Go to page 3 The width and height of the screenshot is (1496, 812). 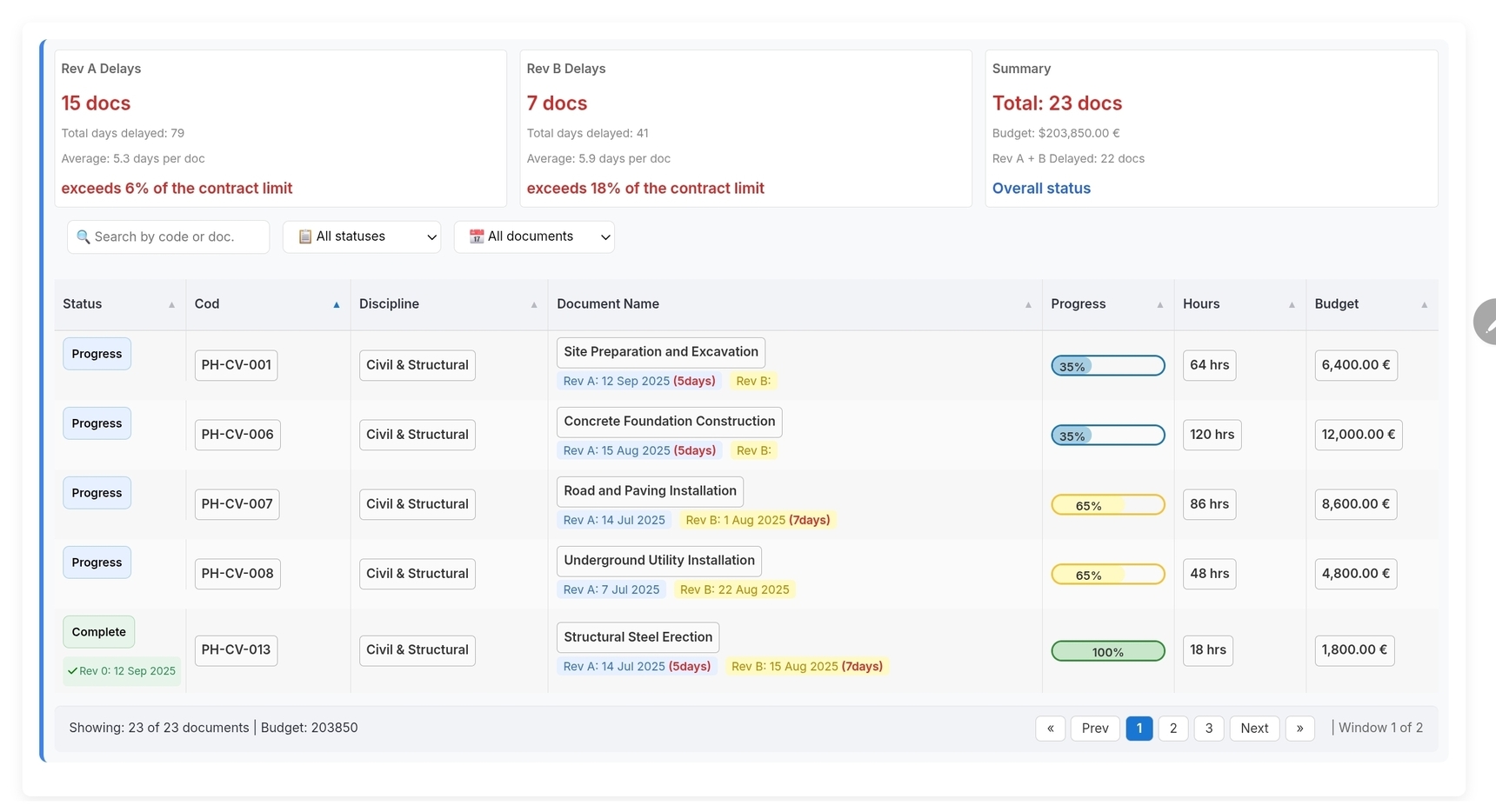coord(1209,729)
